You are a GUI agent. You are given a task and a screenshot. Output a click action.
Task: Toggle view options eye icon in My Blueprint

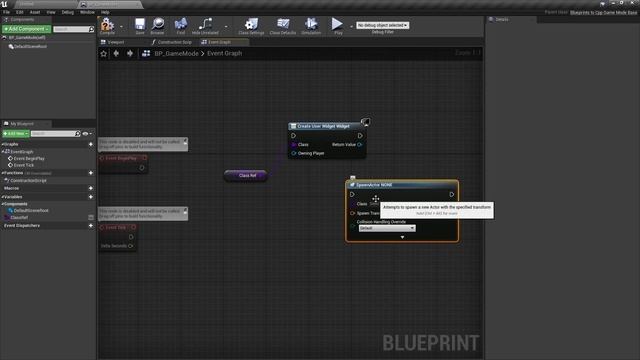tap(85, 133)
